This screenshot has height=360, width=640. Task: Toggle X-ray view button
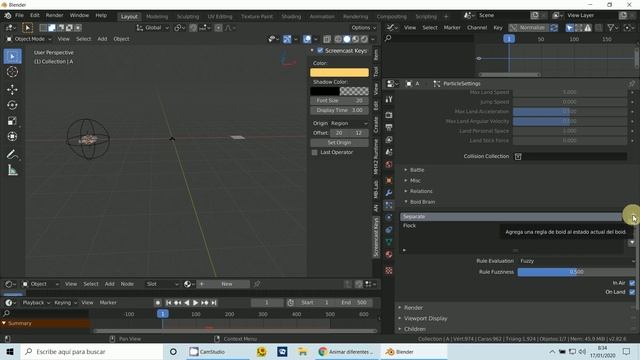[x=327, y=39]
